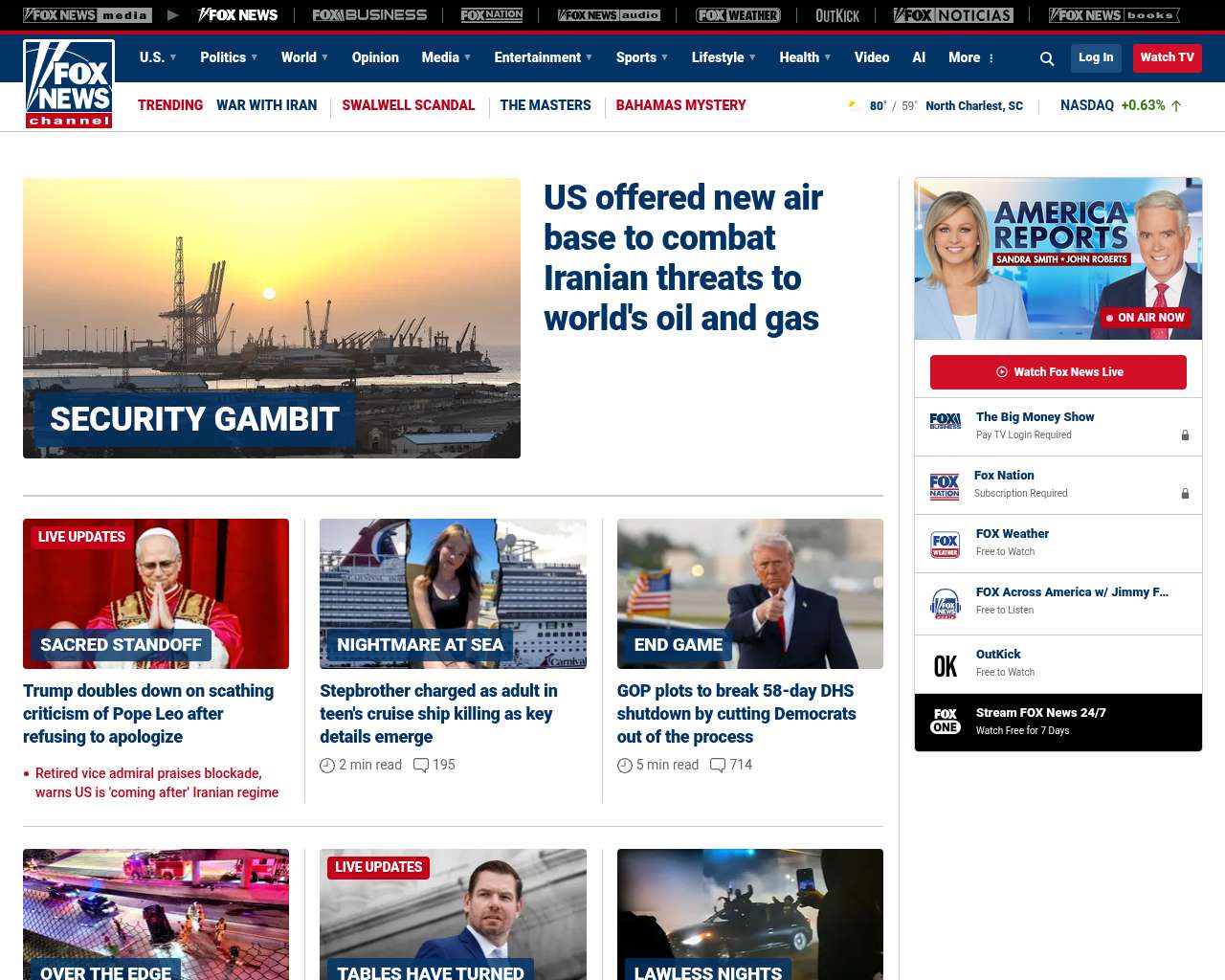Select BAHAMAS MYSTERY trending topic
This screenshot has width=1225, height=980.
click(x=680, y=105)
